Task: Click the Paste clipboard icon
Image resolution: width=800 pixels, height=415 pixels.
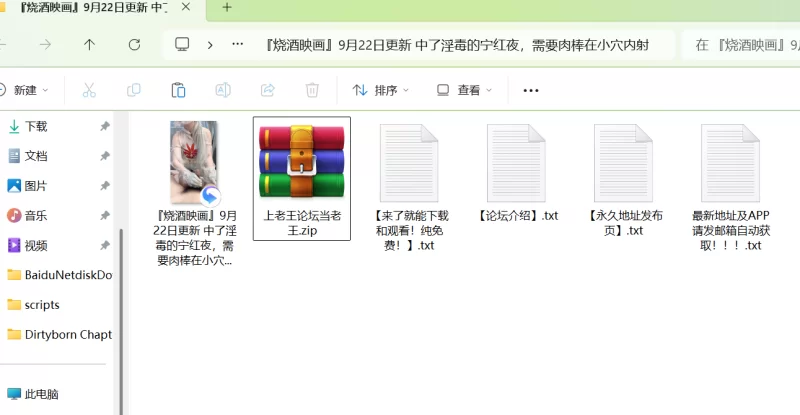Action: 178,90
